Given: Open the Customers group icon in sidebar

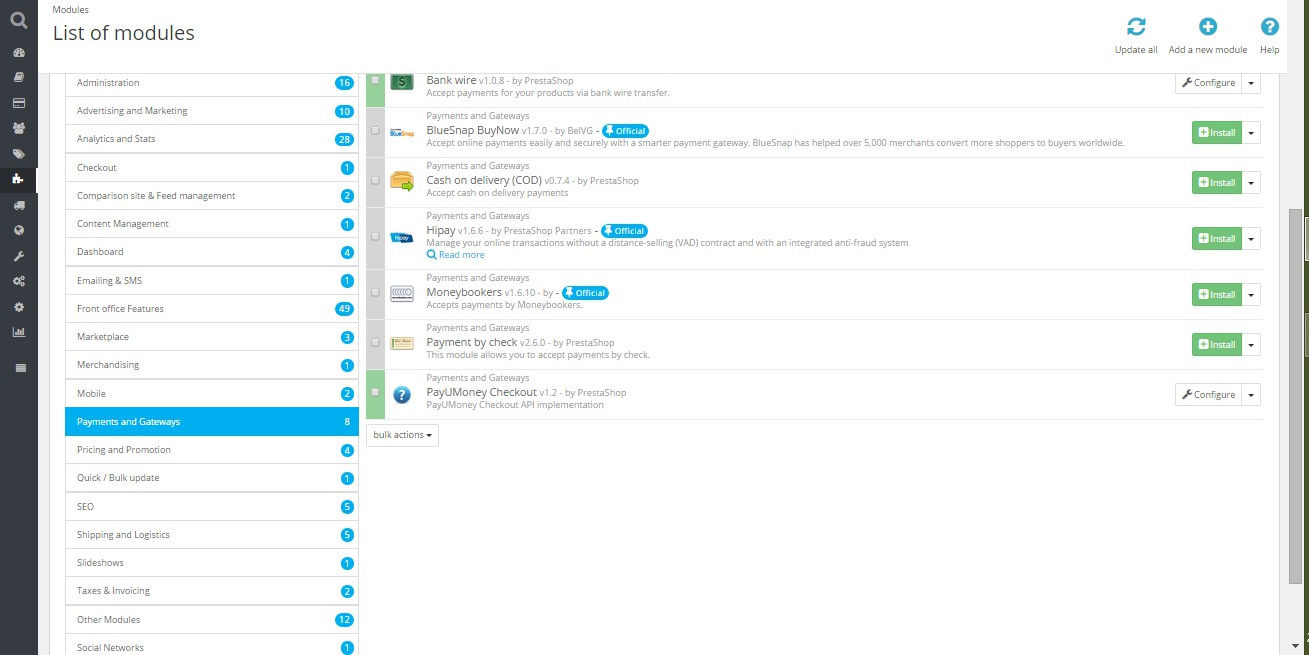Looking at the screenshot, I should pyautogui.click(x=18, y=128).
